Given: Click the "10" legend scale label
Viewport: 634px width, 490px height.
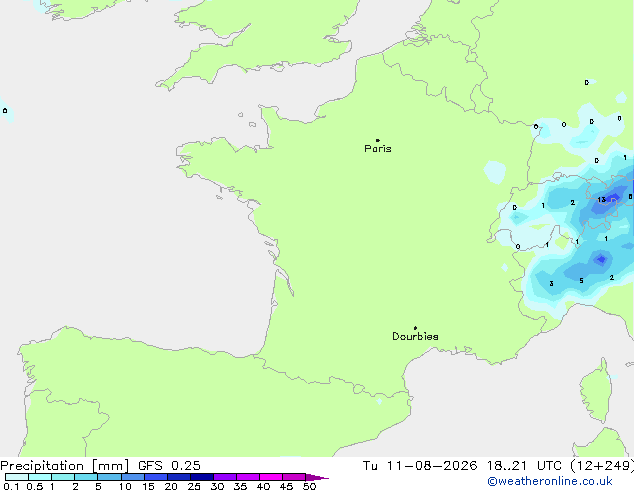Looking at the screenshot, I should point(125,486).
